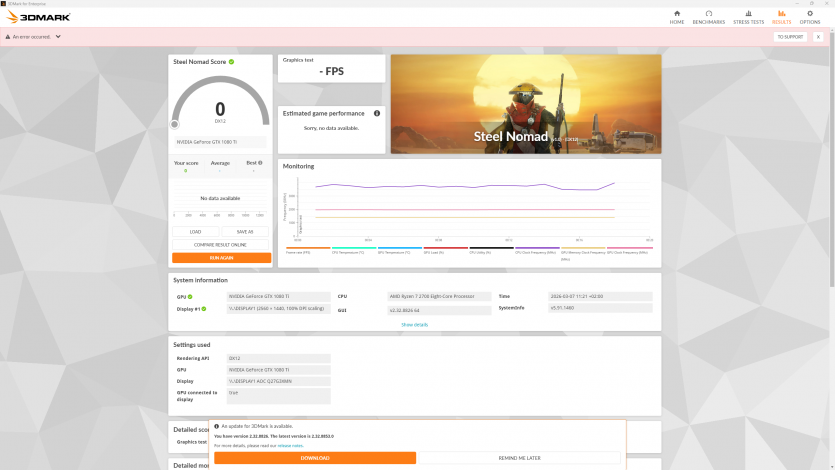Click the green check next to Steel Nomad Score
This screenshot has height=470, width=835.
pos(232,62)
